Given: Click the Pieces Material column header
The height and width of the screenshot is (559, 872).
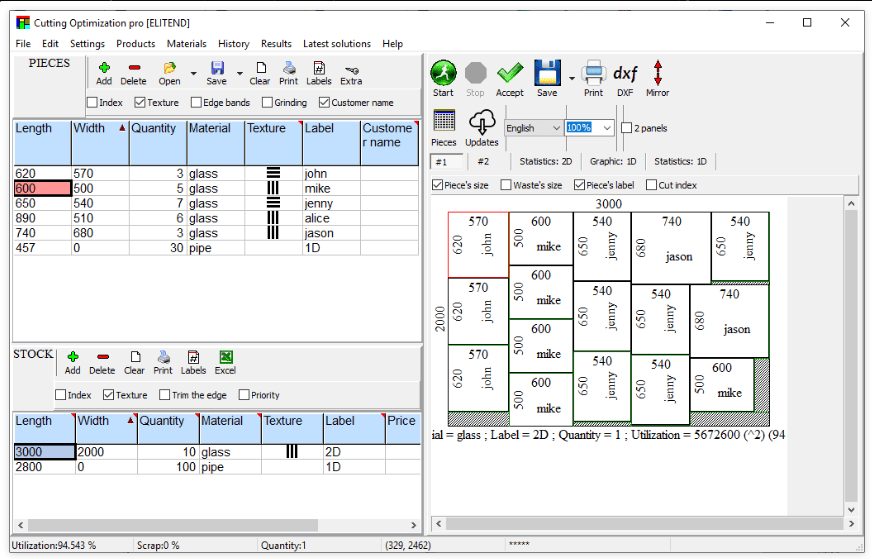Looking at the screenshot, I should (x=216, y=143).
